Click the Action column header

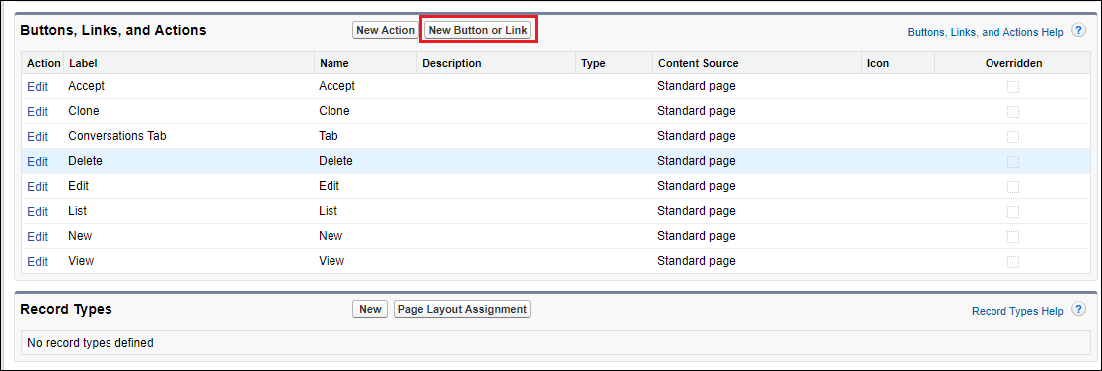pos(44,63)
